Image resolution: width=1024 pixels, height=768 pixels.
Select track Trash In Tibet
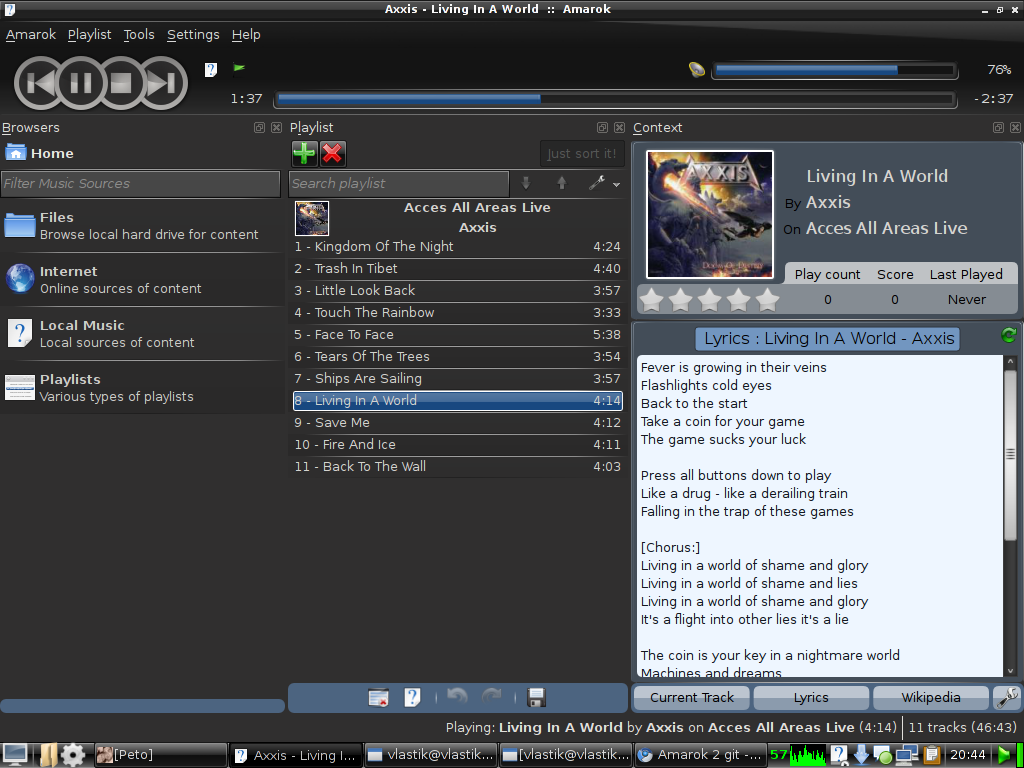(x=457, y=269)
